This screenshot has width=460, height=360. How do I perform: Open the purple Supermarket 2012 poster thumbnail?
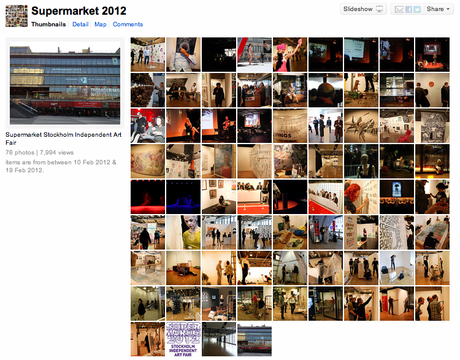(183, 339)
